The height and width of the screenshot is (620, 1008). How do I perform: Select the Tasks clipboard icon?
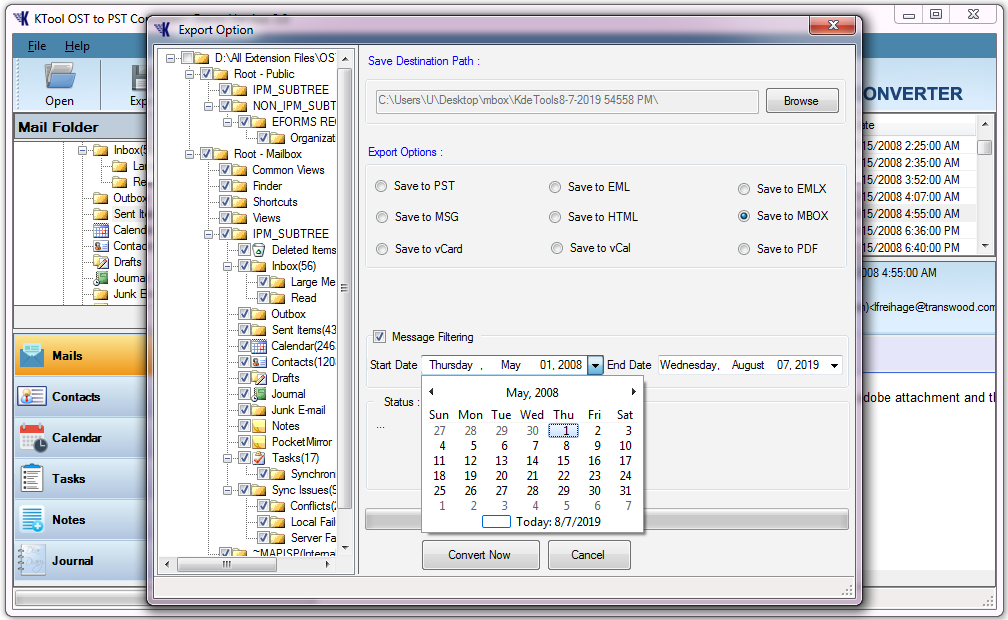point(33,478)
